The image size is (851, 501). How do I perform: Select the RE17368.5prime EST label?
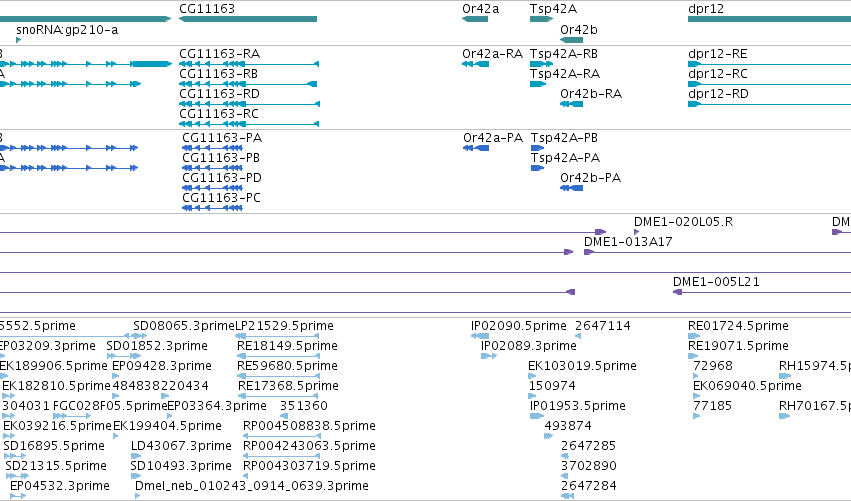[288, 386]
